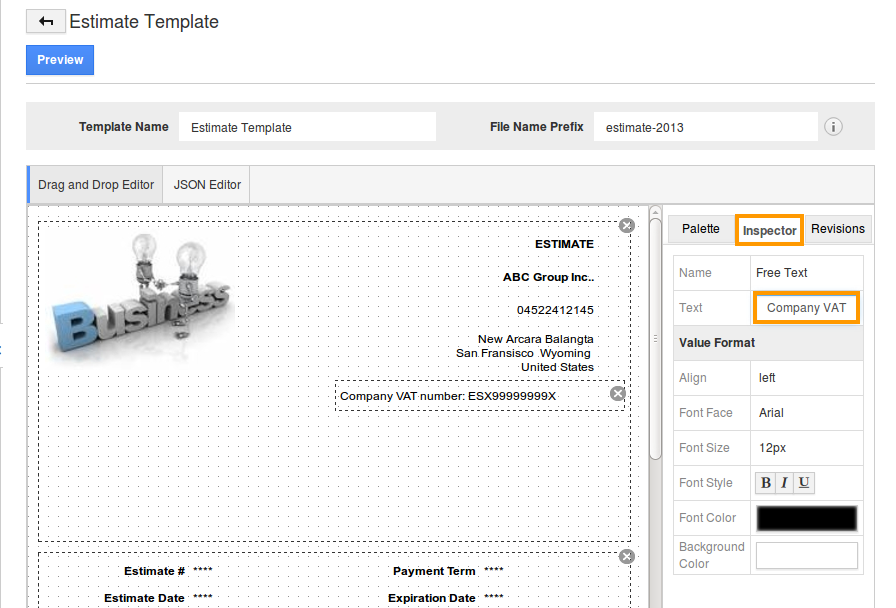Close the estimate details section

pos(627,556)
